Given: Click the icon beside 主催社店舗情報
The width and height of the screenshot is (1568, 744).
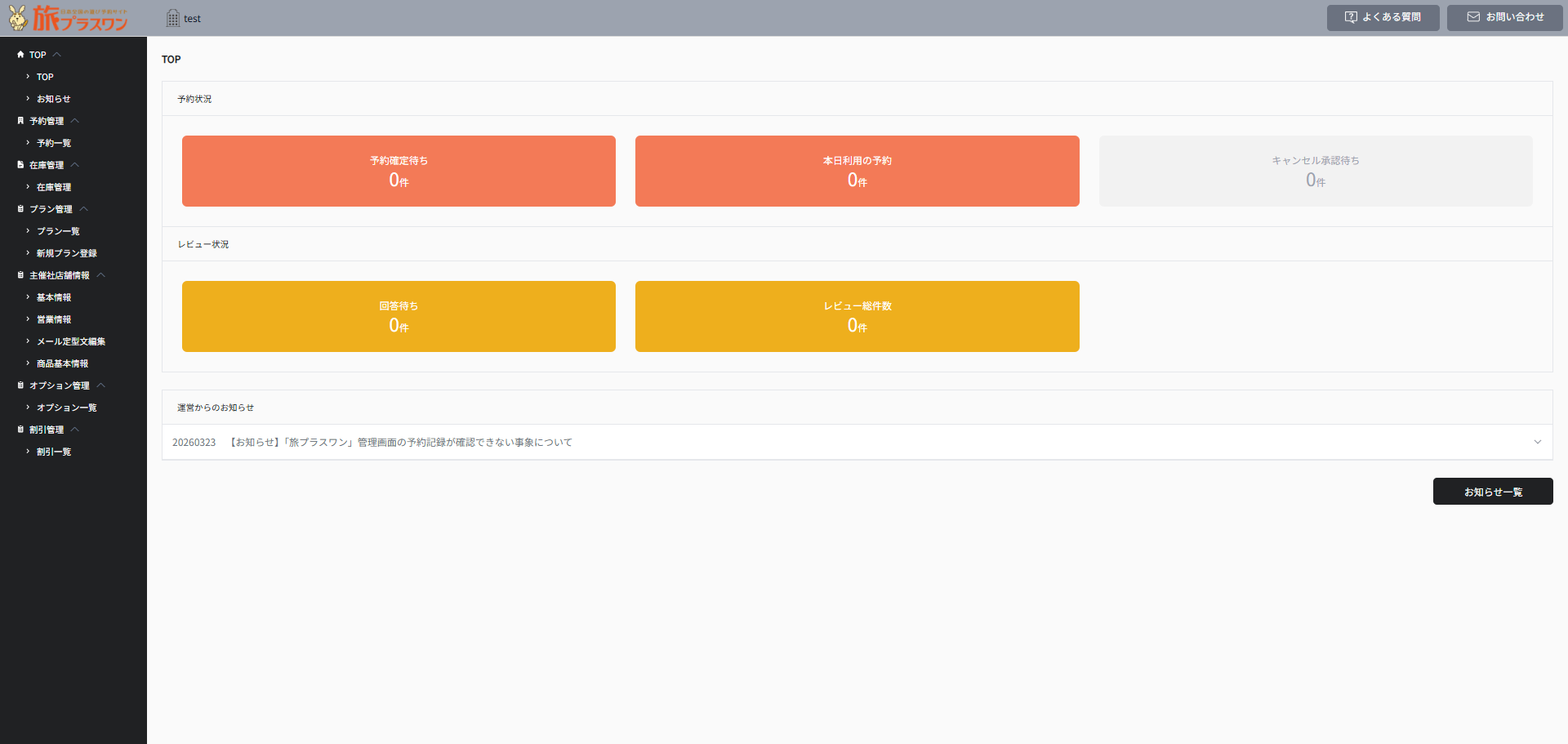Looking at the screenshot, I should click(x=20, y=275).
